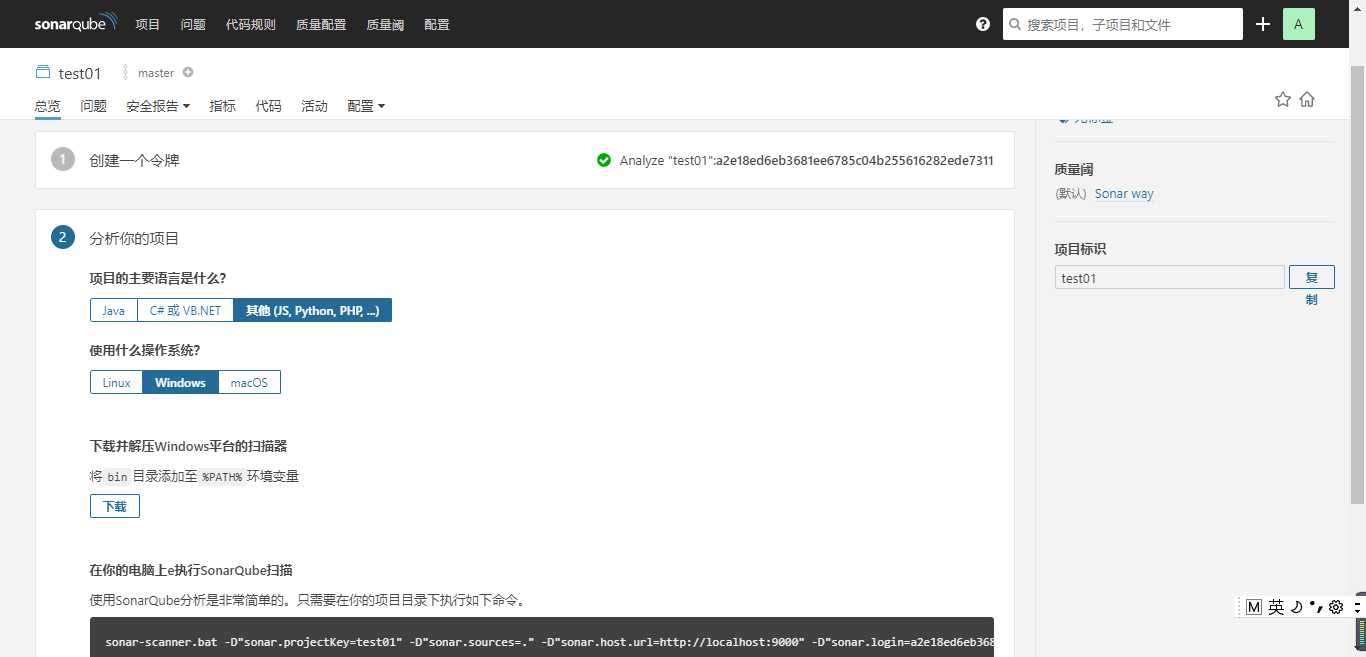
Task: Click the IME punctuation mode icon
Action: (1316, 606)
